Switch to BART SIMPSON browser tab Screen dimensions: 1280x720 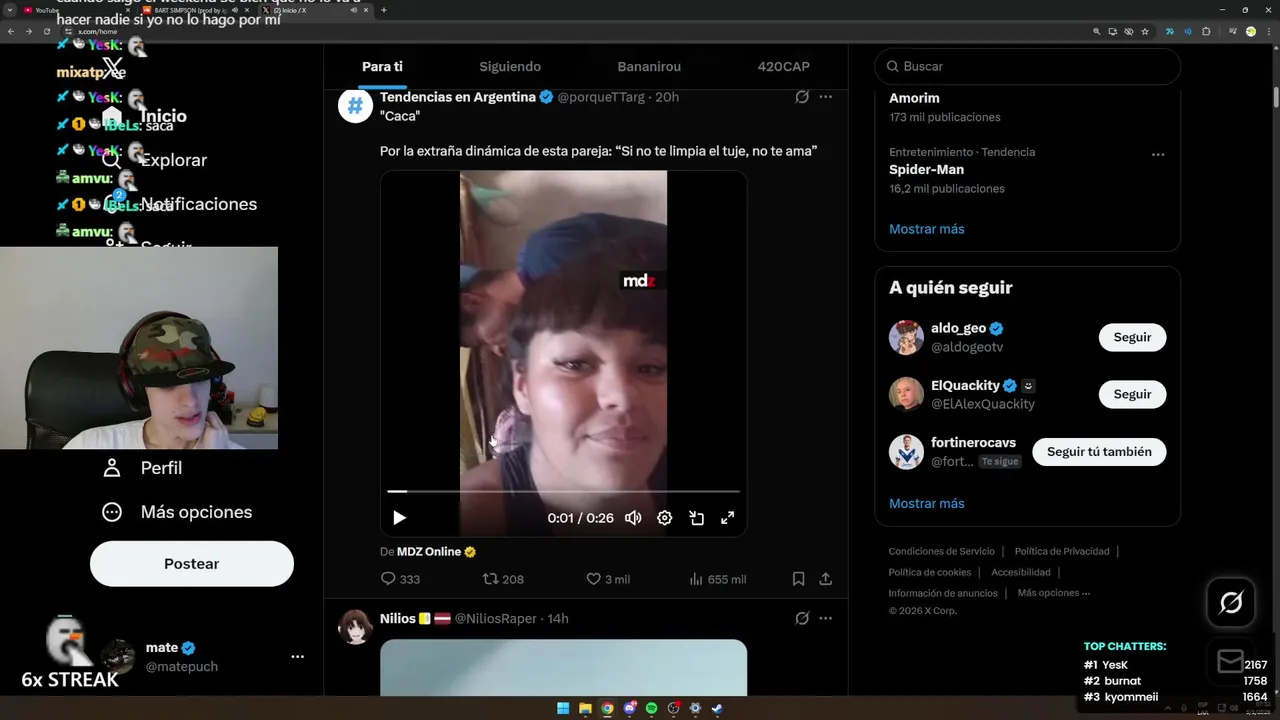pos(195,10)
